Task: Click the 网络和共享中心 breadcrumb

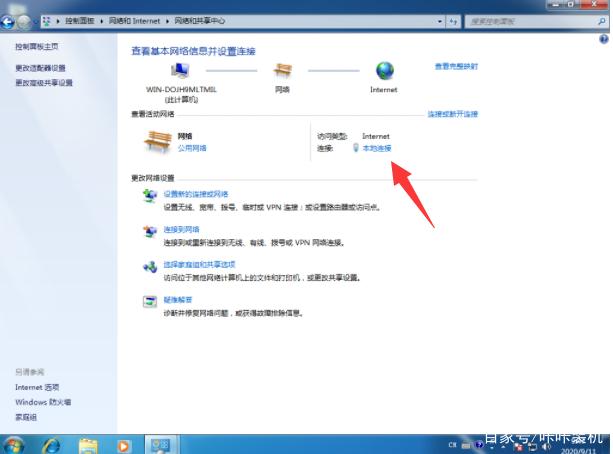Action: pos(199,21)
